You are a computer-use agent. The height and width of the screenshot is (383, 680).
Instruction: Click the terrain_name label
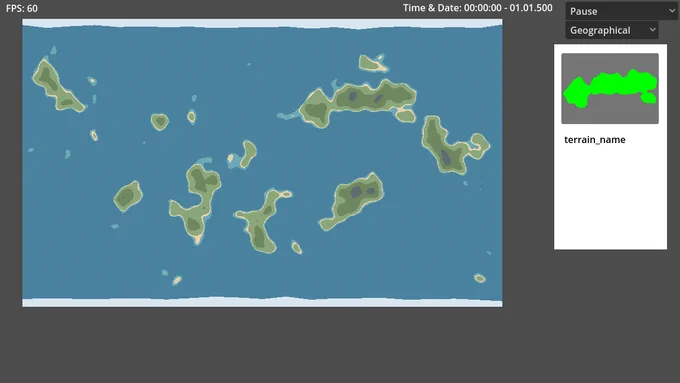click(x=595, y=140)
